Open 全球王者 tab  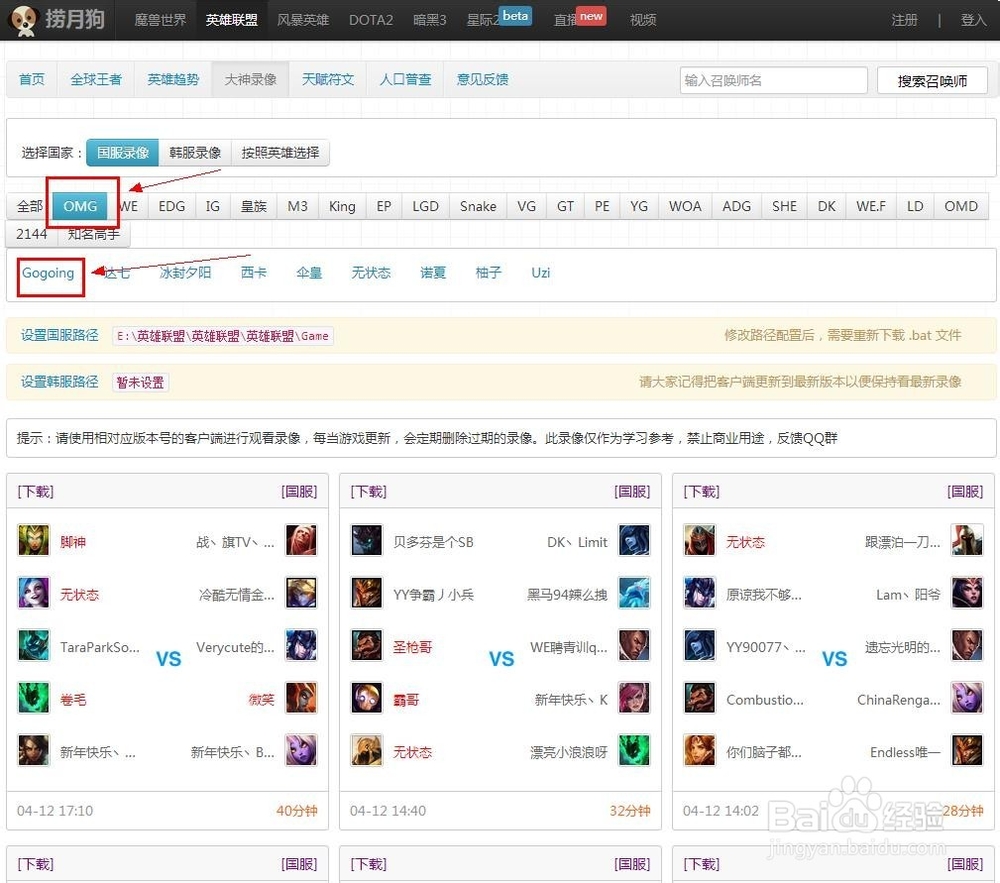[96, 80]
